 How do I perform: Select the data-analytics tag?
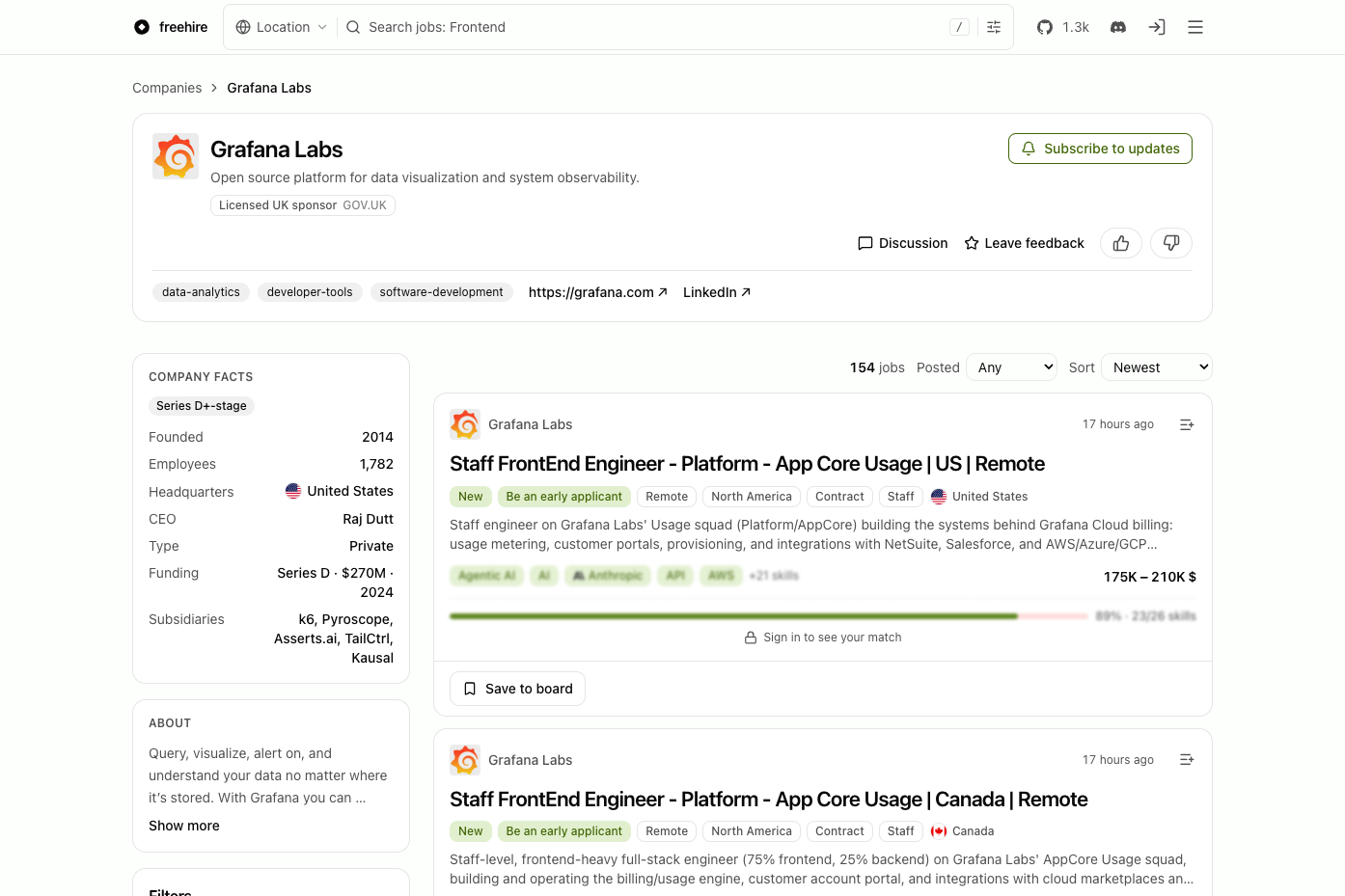pos(201,292)
